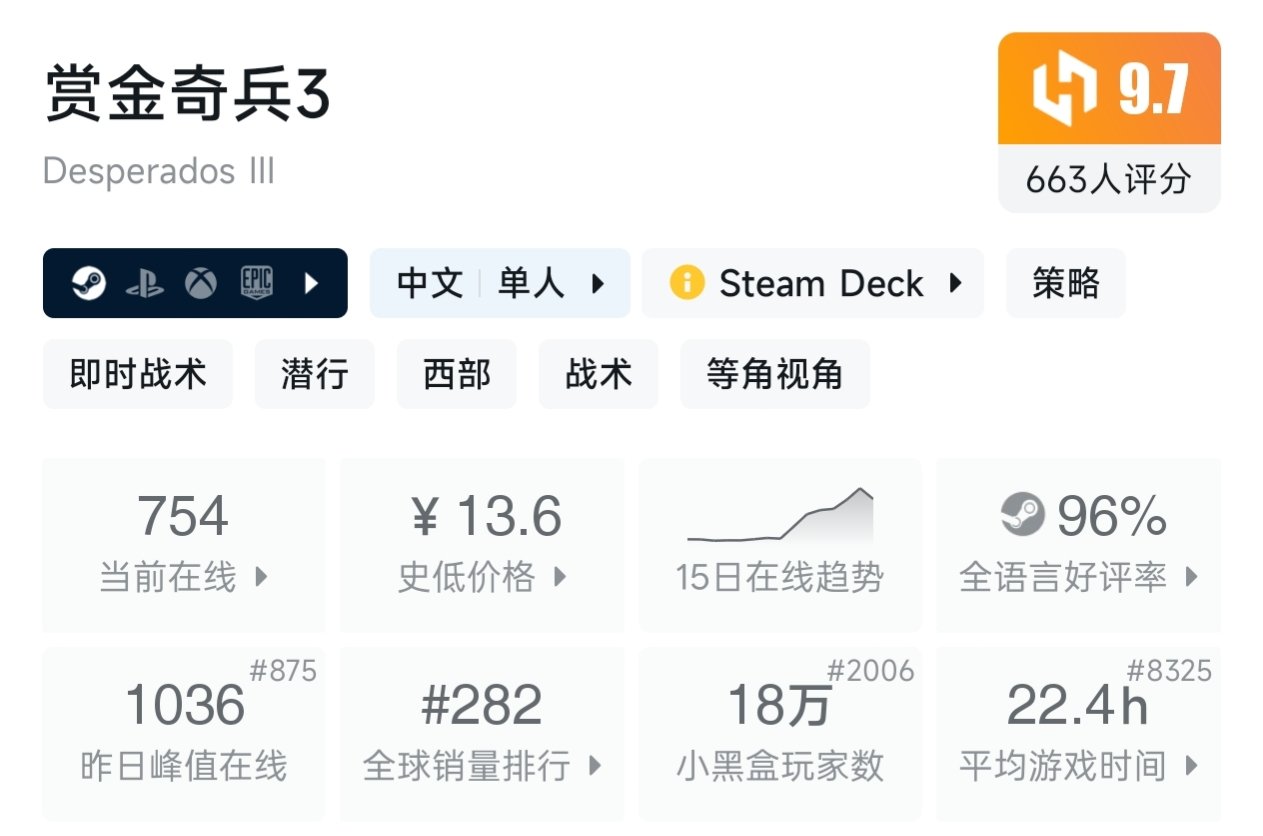Expand the platforms list arrow
Viewport: 1263px width, 836px height.
311,284
